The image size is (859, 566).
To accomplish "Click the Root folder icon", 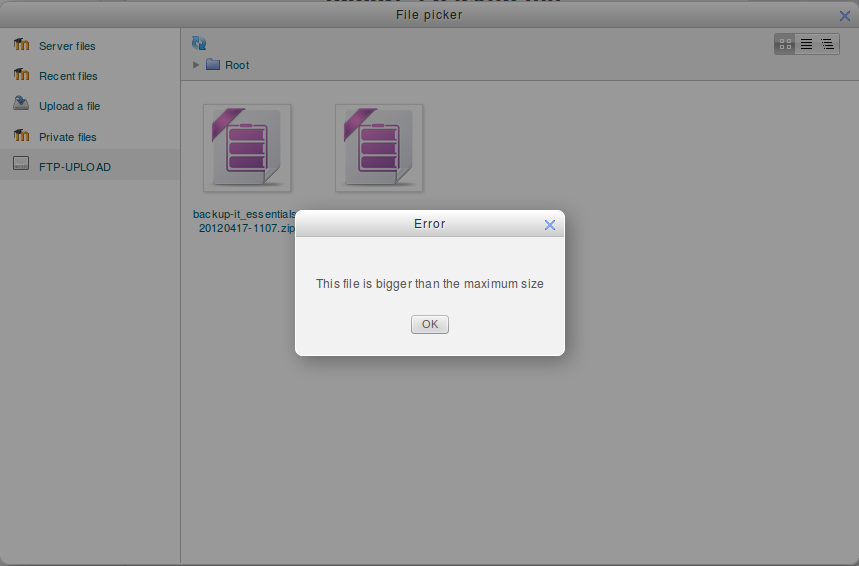I will pos(213,65).
